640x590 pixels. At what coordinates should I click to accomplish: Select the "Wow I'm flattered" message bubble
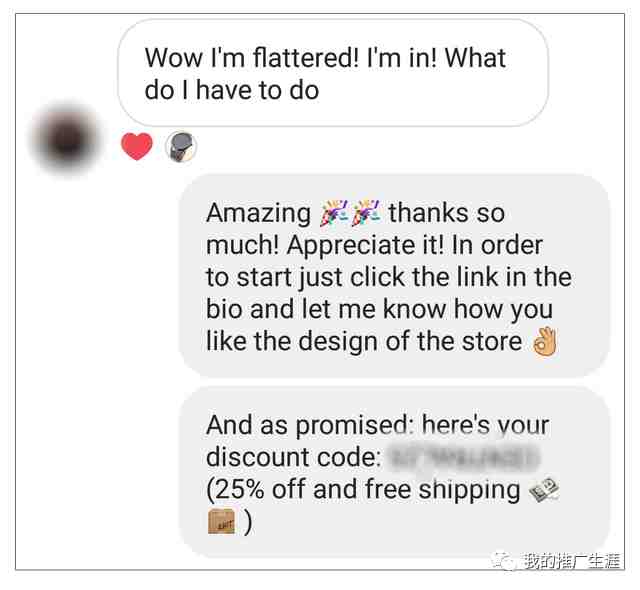[x=333, y=73]
